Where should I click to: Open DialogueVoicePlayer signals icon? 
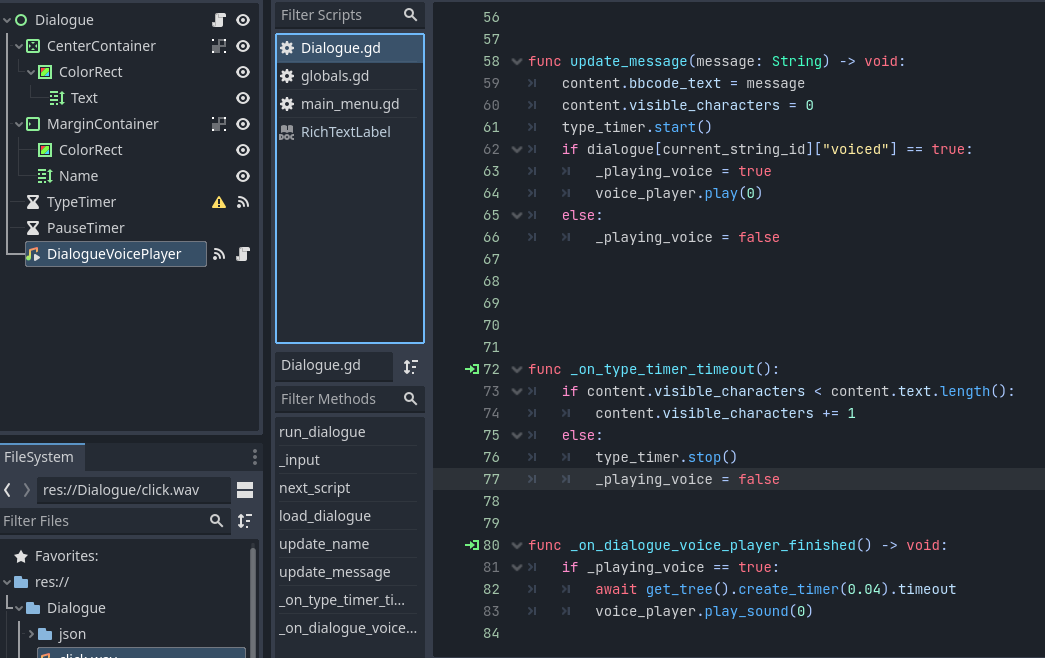(219, 254)
